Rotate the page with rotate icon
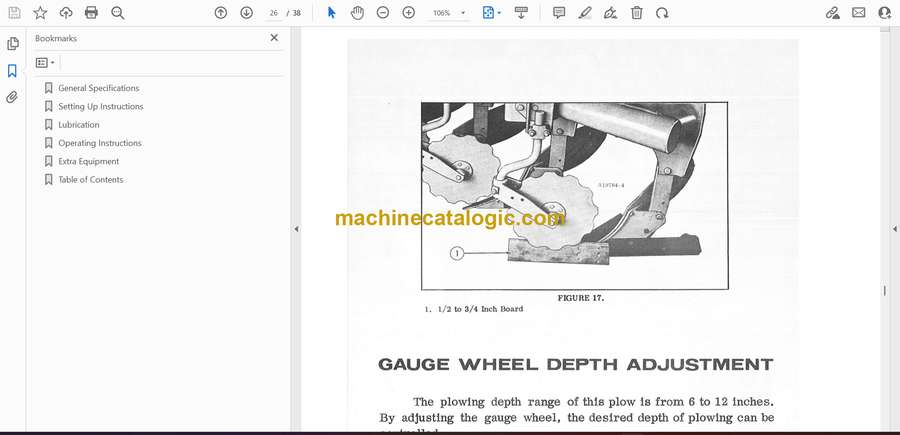This screenshot has height=435, width=900. [x=662, y=13]
